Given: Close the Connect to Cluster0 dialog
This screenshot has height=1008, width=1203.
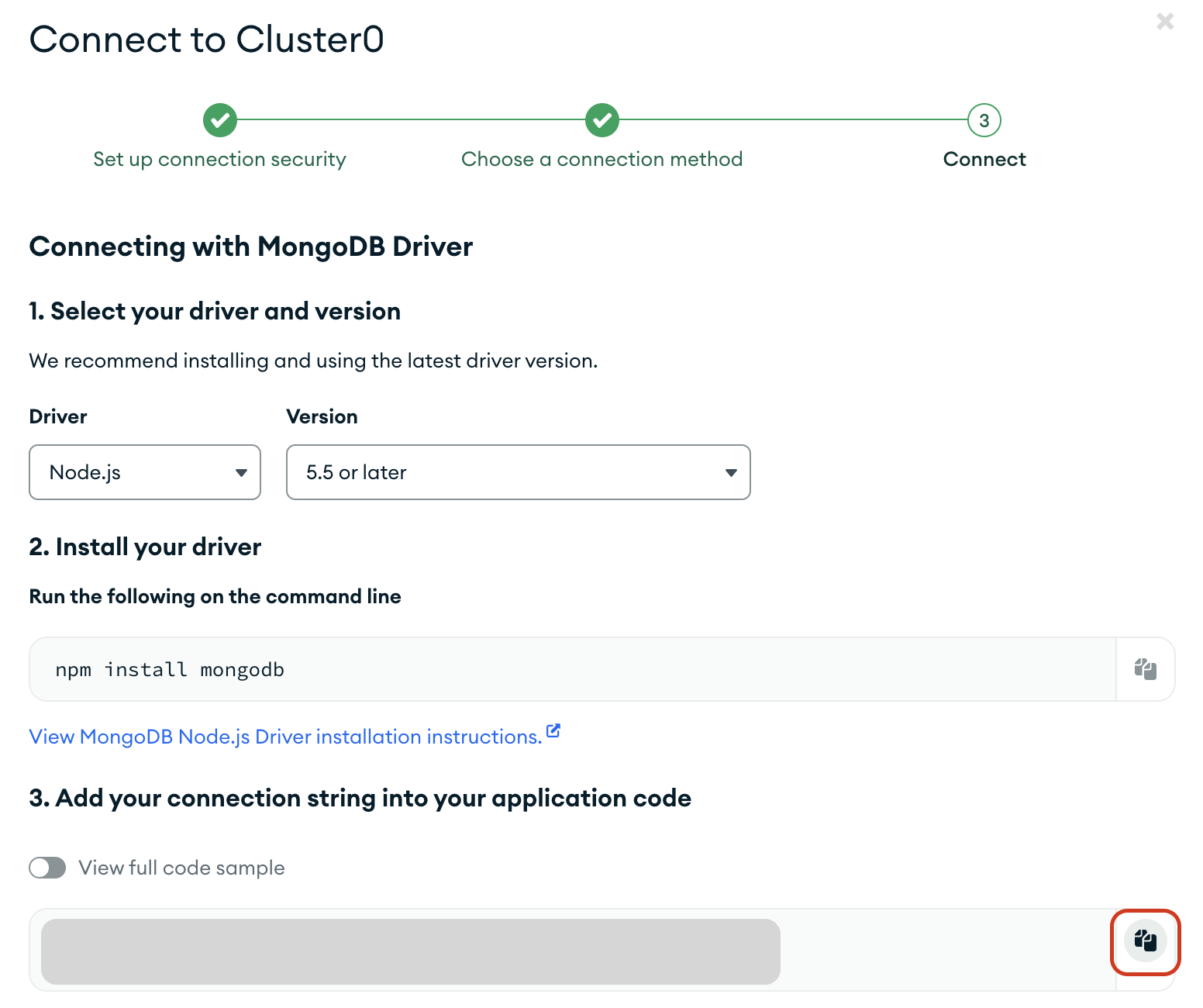Looking at the screenshot, I should coord(1165,21).
